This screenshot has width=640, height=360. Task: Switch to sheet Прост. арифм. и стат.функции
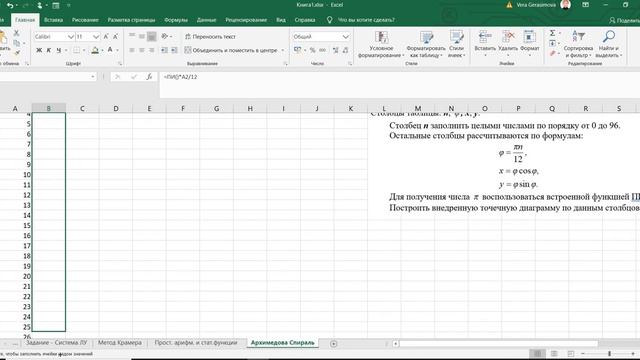click(x=196, y=343)
